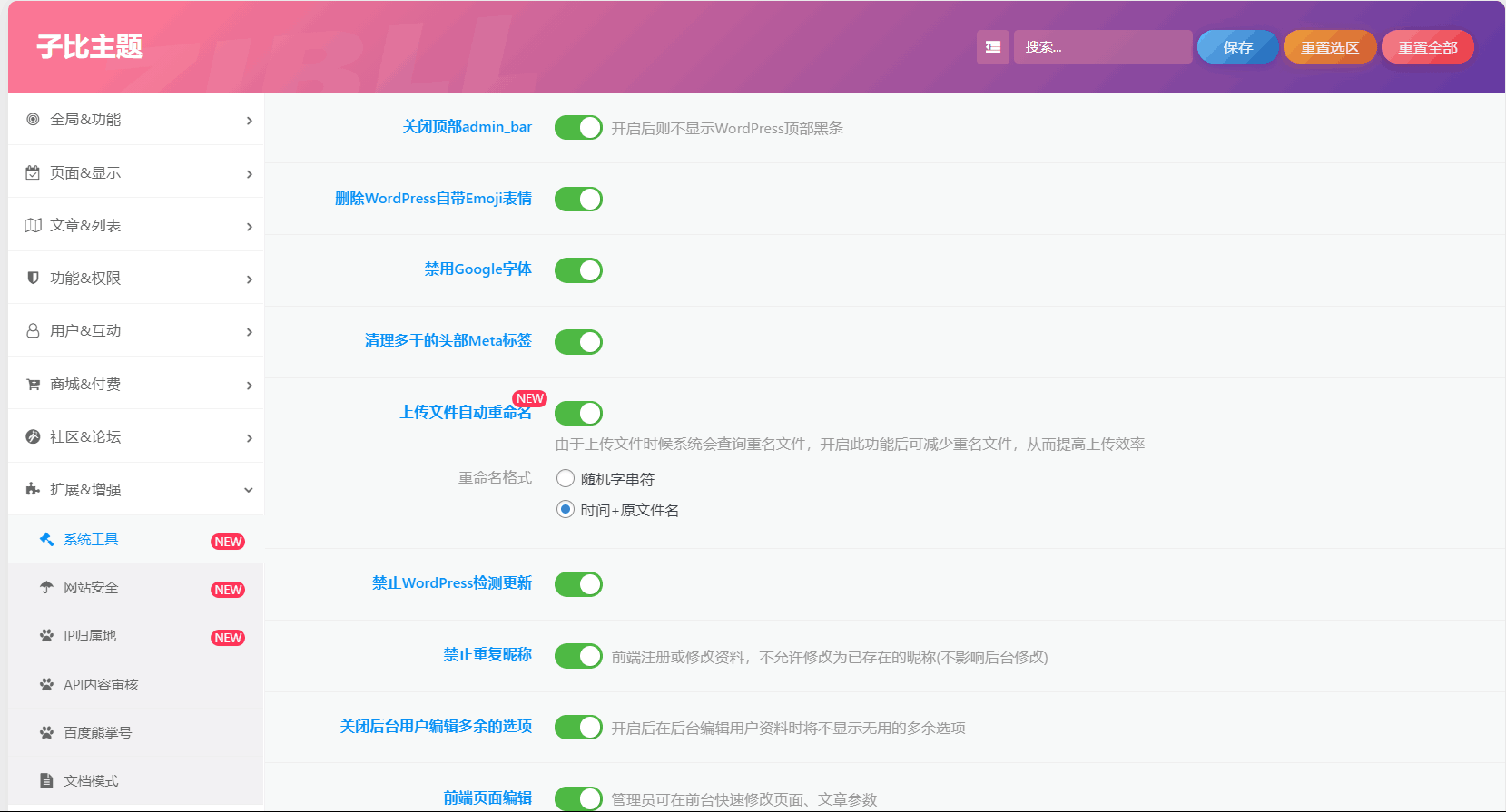Disable 禁用Google字体 switch

(578, 269)
